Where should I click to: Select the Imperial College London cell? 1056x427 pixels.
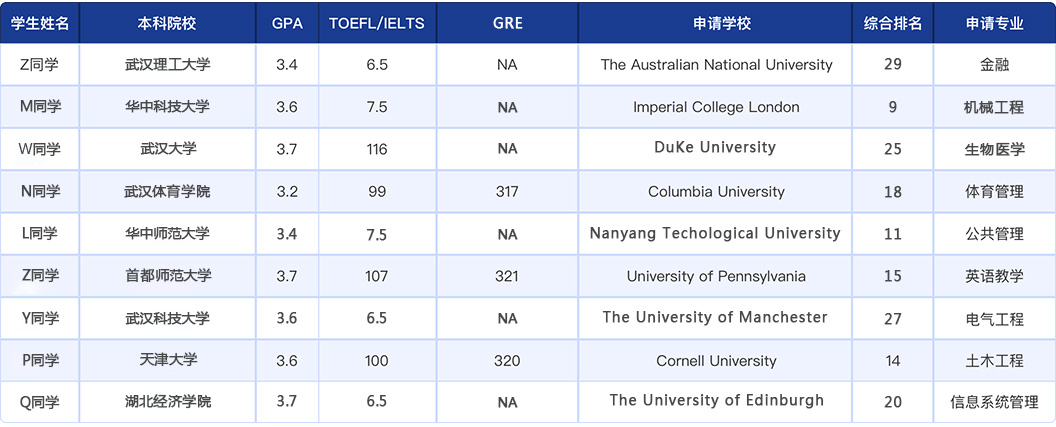click(716, 107)
